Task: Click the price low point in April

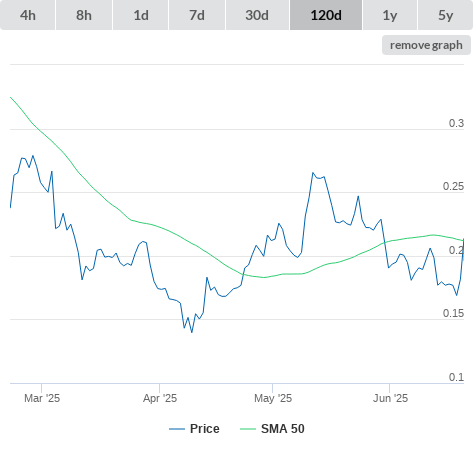Action: pyautogui.click(x=192, y=332)
